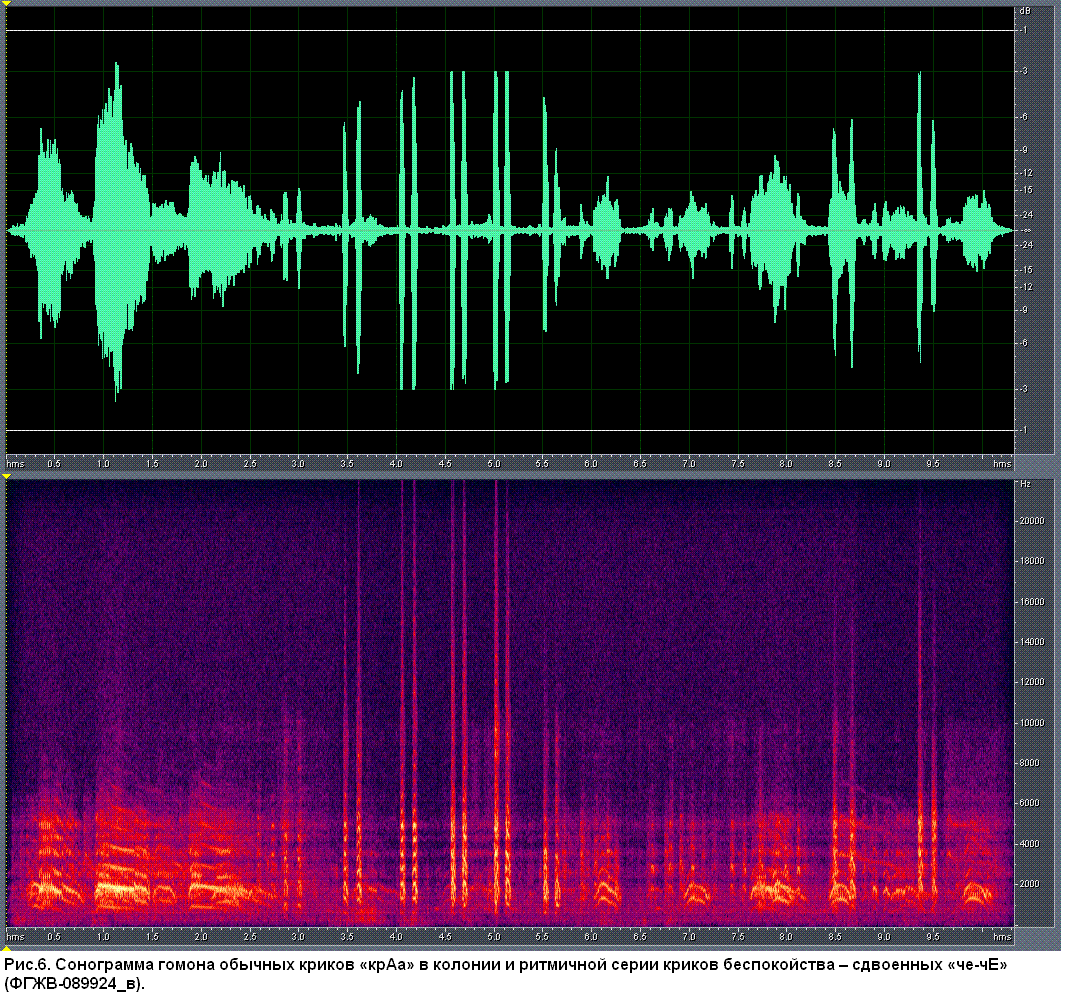Click left 'hms' label on waveform ruler
Image resolution: width=1068 pixels, height=1000 pixels.
(x=15, y=464)
